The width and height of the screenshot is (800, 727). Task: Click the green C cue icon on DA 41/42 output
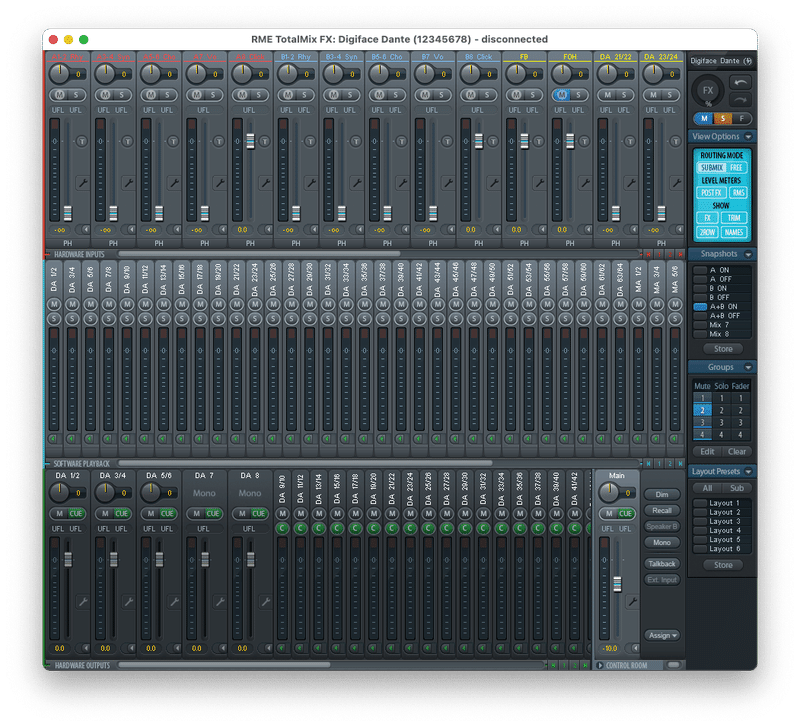coord(574,529)
